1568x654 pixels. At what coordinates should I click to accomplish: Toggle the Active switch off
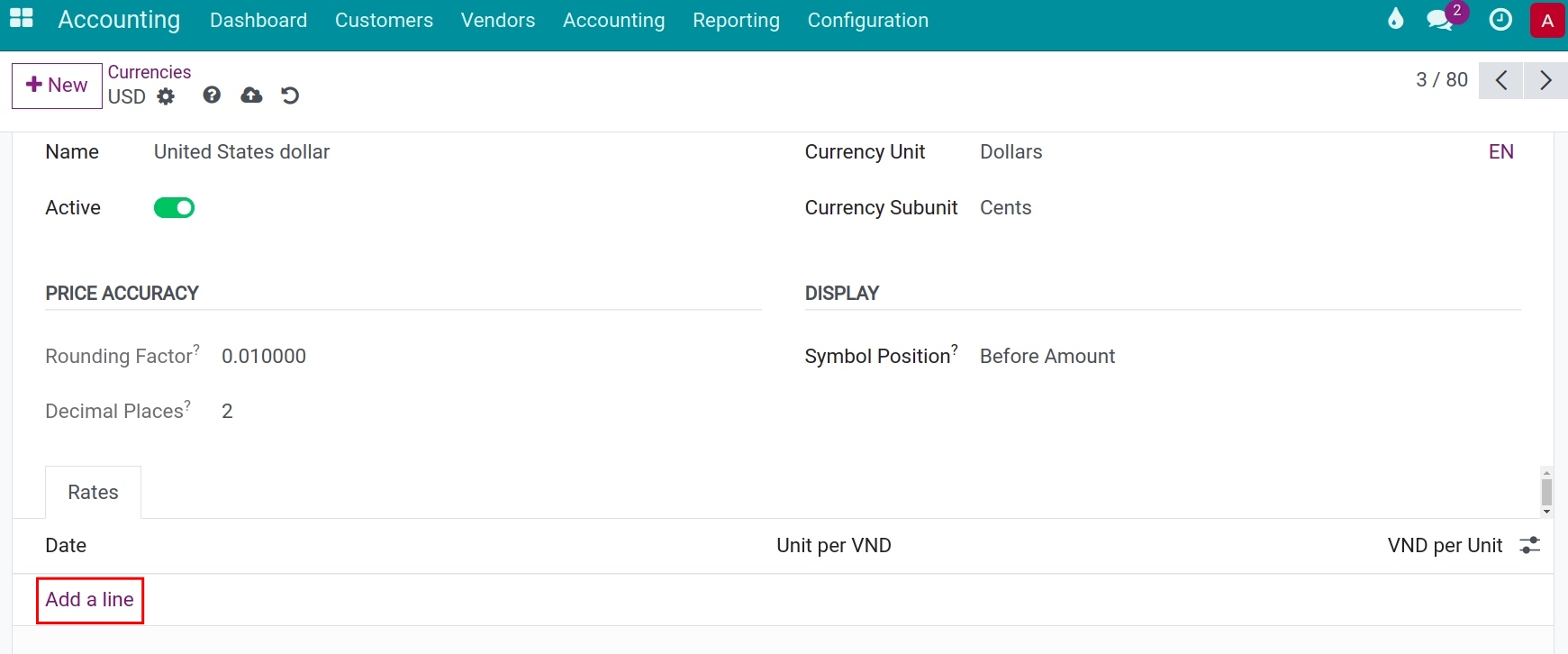[x=174, y=208]
